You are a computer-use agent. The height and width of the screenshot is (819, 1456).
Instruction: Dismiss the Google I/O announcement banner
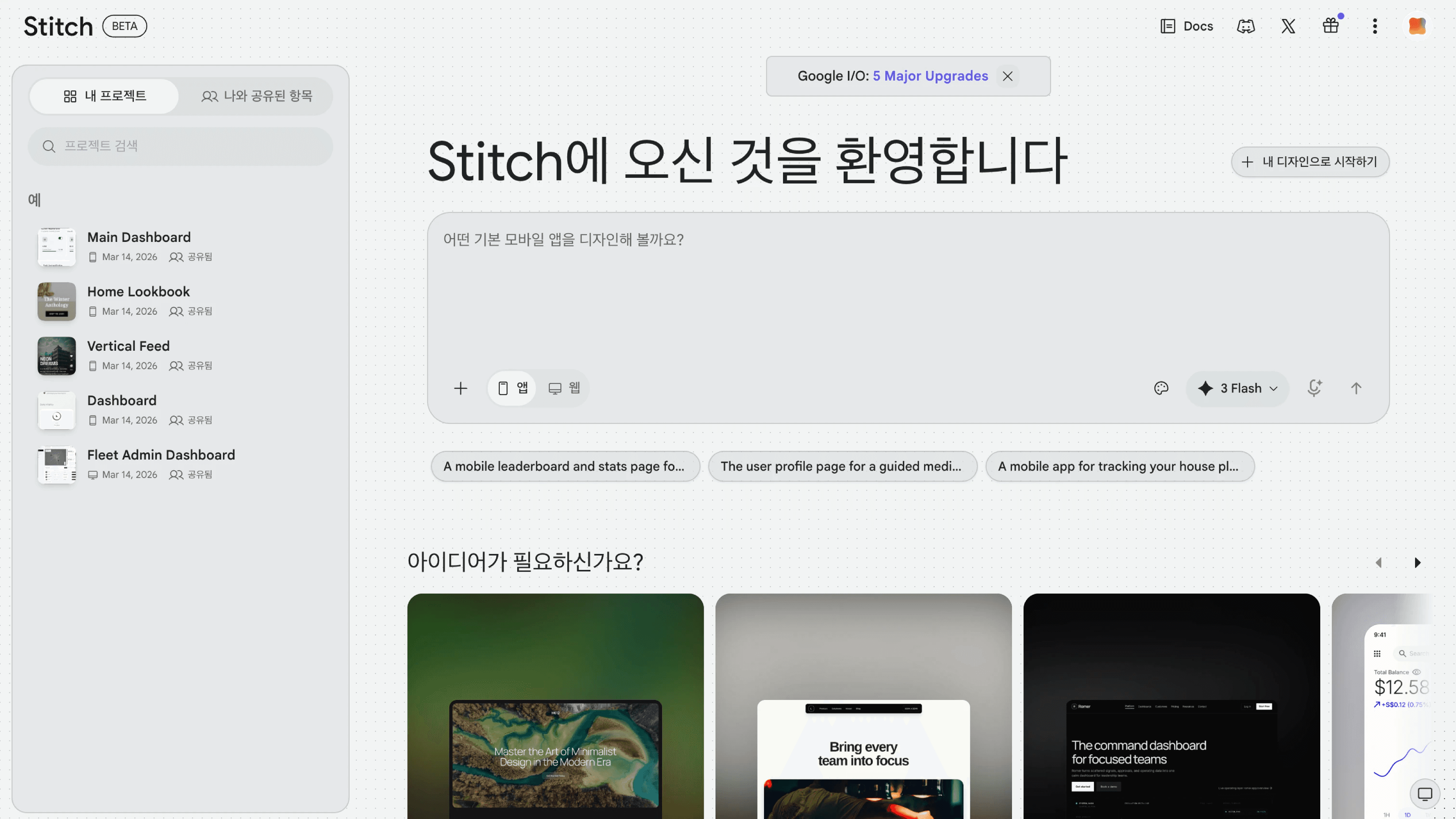pos(1007,76)
